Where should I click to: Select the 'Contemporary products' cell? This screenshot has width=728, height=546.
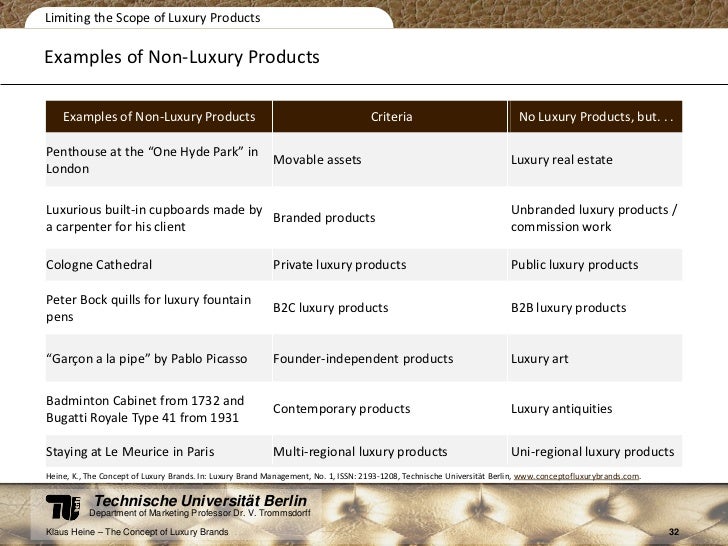(x=390, y=409)
